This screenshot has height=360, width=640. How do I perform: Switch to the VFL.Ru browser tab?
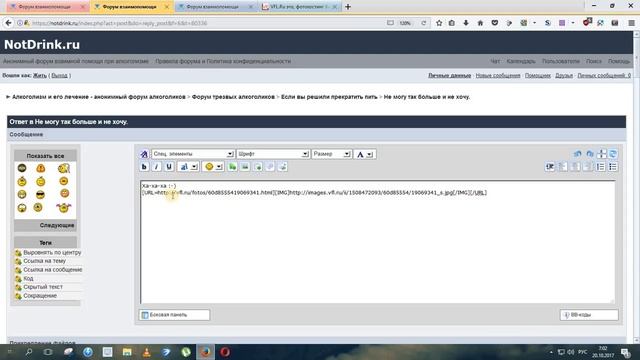pyautogui.click(x=299, y=7)
